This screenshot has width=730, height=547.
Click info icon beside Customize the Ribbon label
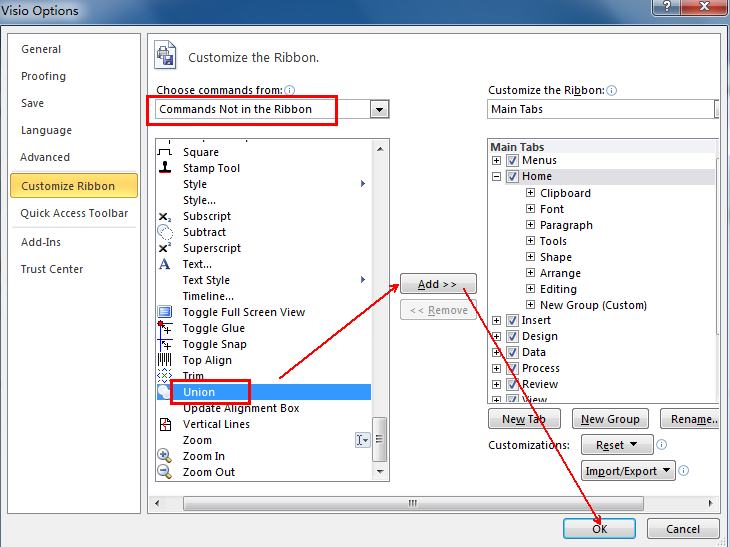tap(612, 90)
